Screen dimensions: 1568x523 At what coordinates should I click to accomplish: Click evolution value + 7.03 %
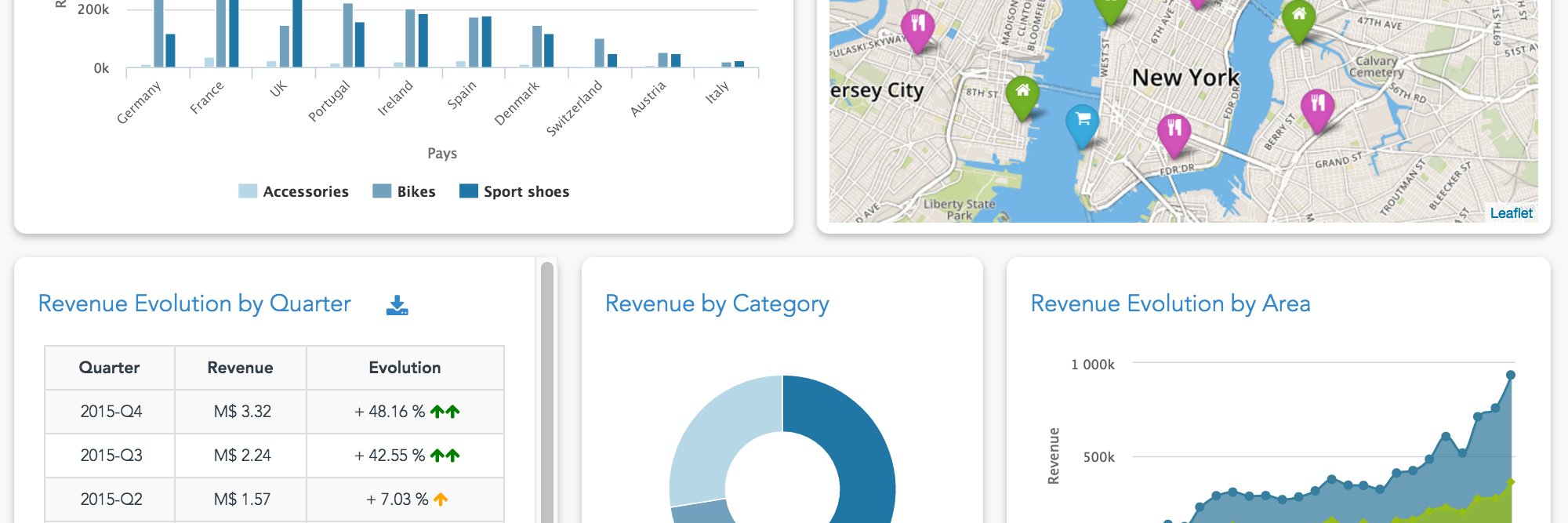[397, 499]
